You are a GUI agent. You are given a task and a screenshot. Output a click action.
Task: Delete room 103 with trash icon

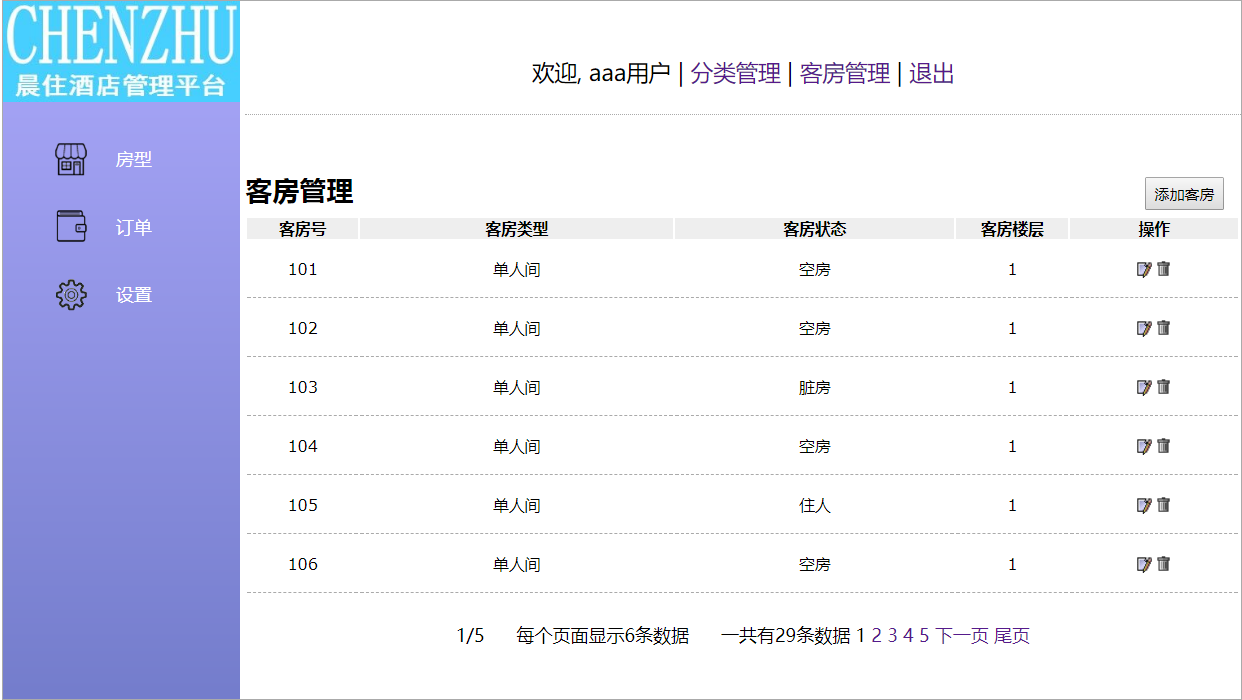[x=1163, y=387]
